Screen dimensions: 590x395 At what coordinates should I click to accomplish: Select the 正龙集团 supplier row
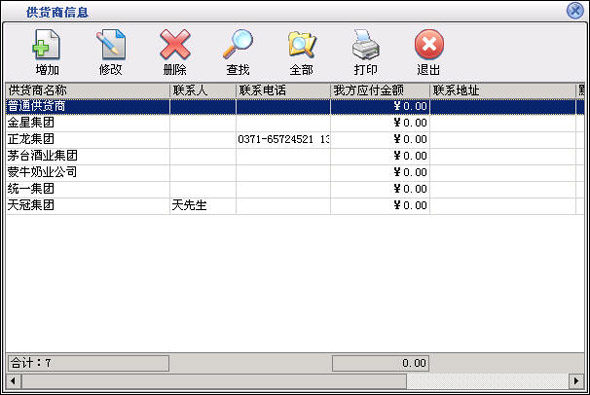pos(295,139)
